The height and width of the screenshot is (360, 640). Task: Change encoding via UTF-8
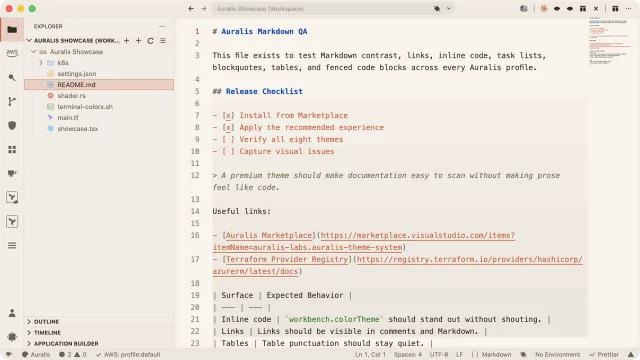(439, 354)
